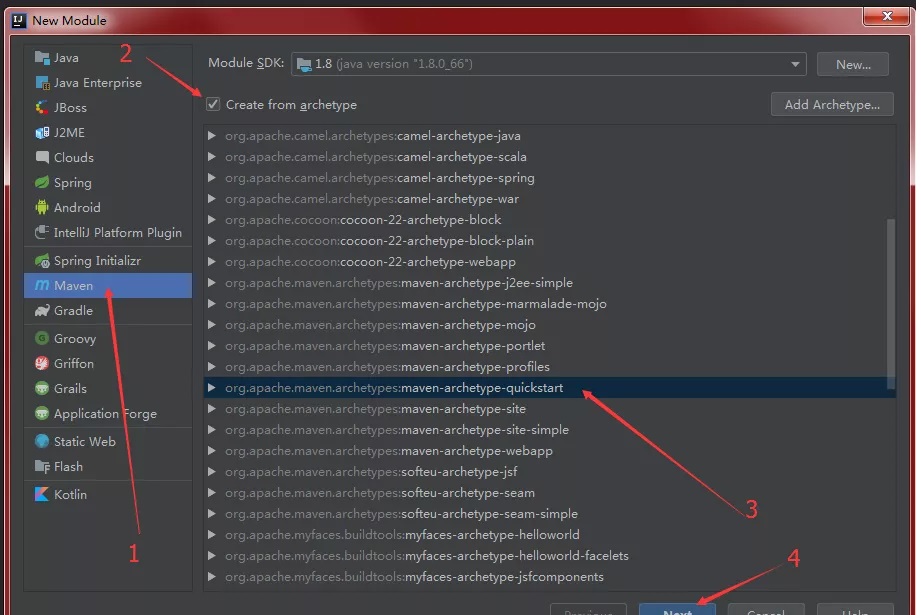This screenshot has width=921, height=615.
Task: Close the New Module dialog
Action: click(887, 16)
